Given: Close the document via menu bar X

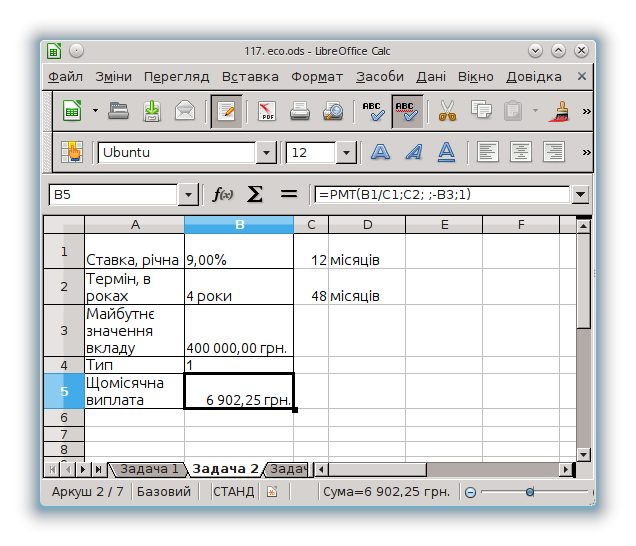Looking at the screenshot, I should pos(582,76).
